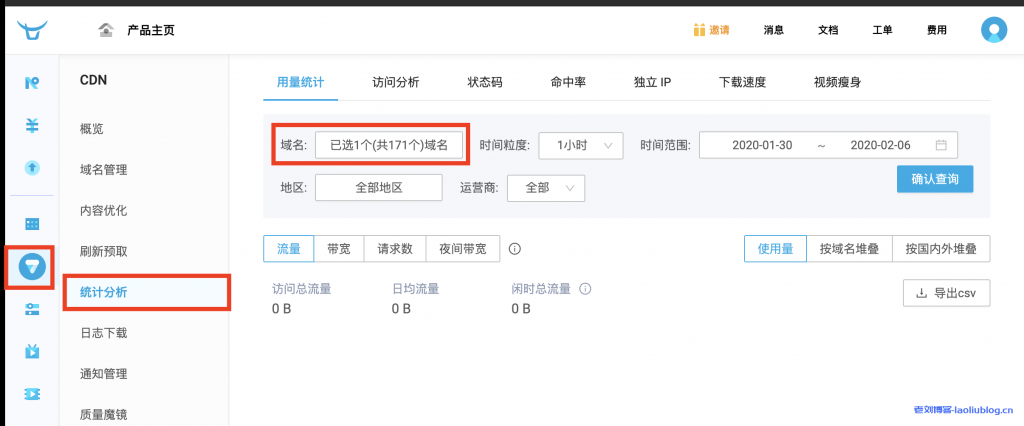This screenshot has height=426, width=1024.
Task: Click the 导出csv export button
Action: pyautogui.click(x=946, y=294)
